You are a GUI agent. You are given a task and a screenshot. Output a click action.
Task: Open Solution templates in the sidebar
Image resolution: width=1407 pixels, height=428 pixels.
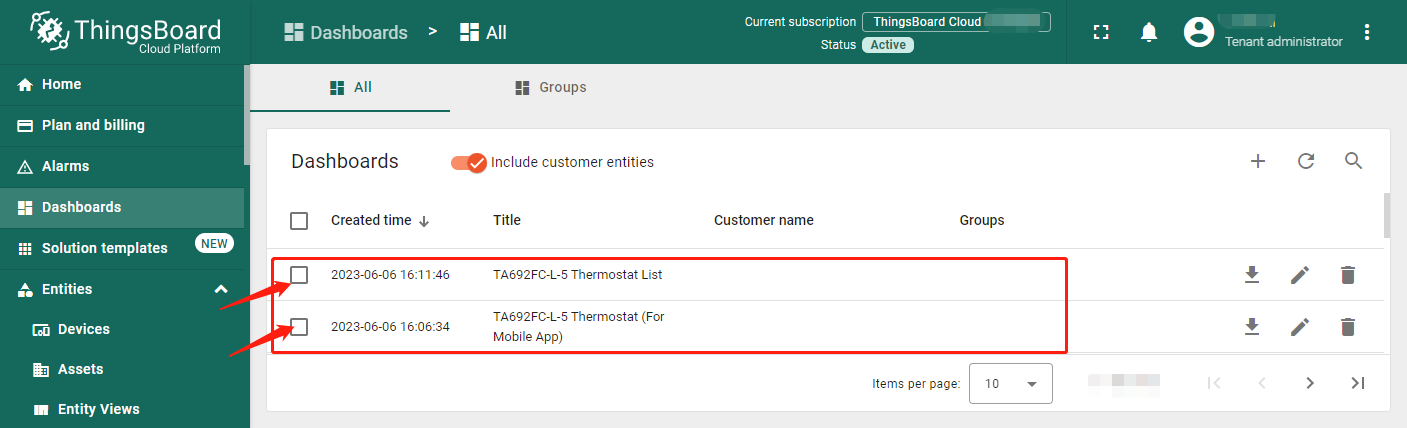point(122,248)
